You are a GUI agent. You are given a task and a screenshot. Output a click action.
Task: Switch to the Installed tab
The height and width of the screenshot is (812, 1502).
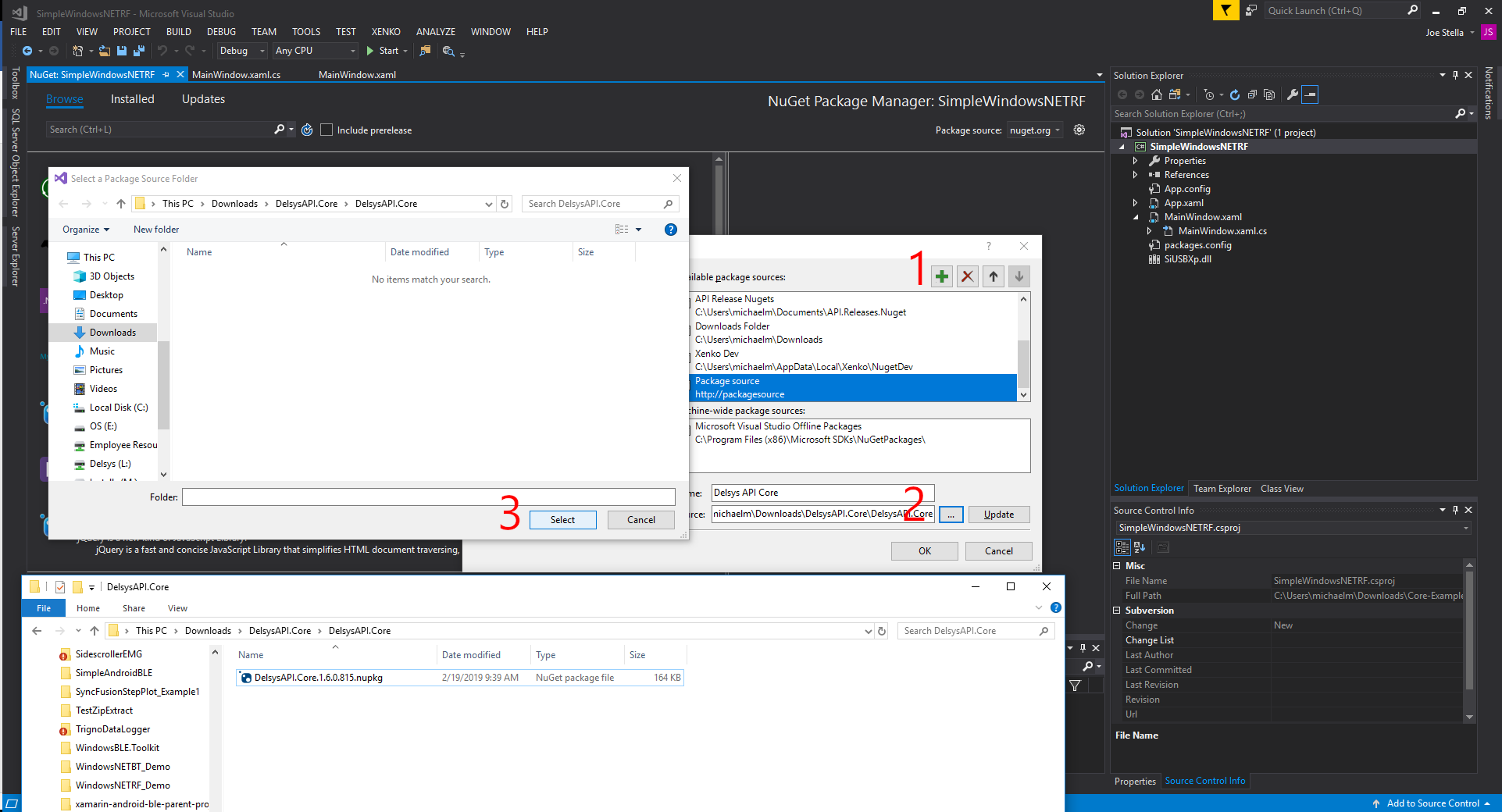(132, 99)
